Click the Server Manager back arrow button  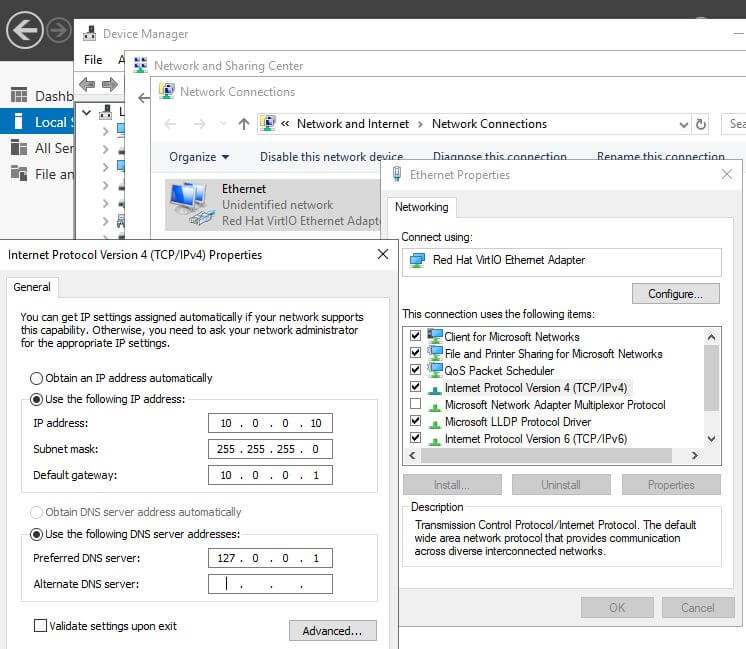25,30
